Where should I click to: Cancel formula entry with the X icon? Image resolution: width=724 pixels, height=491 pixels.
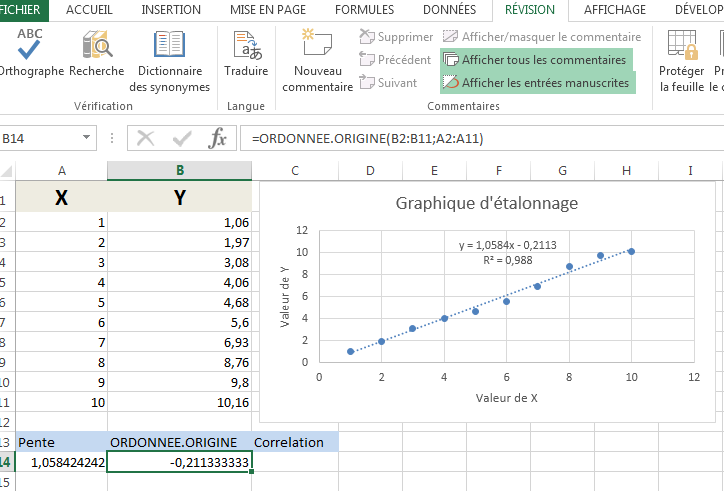[x=145, y=138]
